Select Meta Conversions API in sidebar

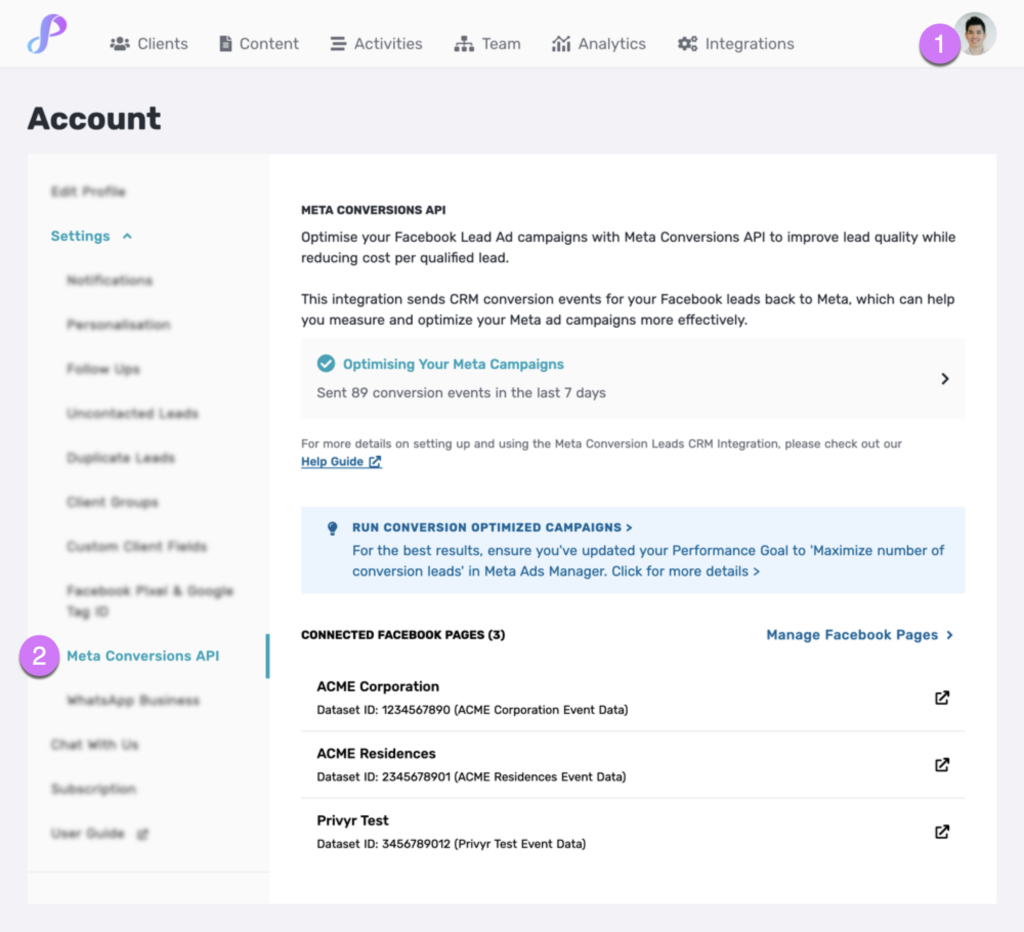click(x=143, y=656)
